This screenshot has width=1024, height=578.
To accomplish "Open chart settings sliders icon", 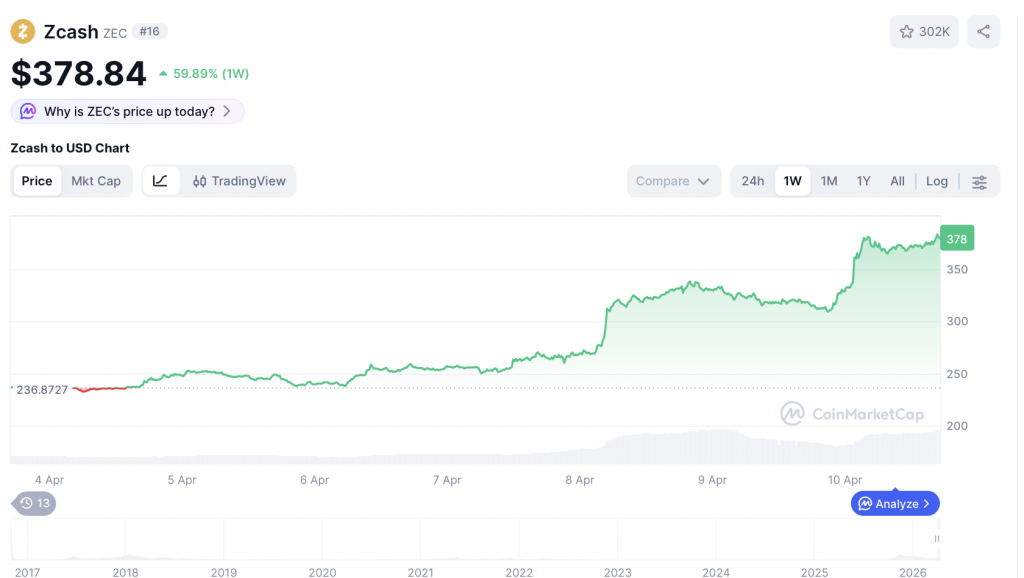I will pyautogui.click(x=979, y=181).
